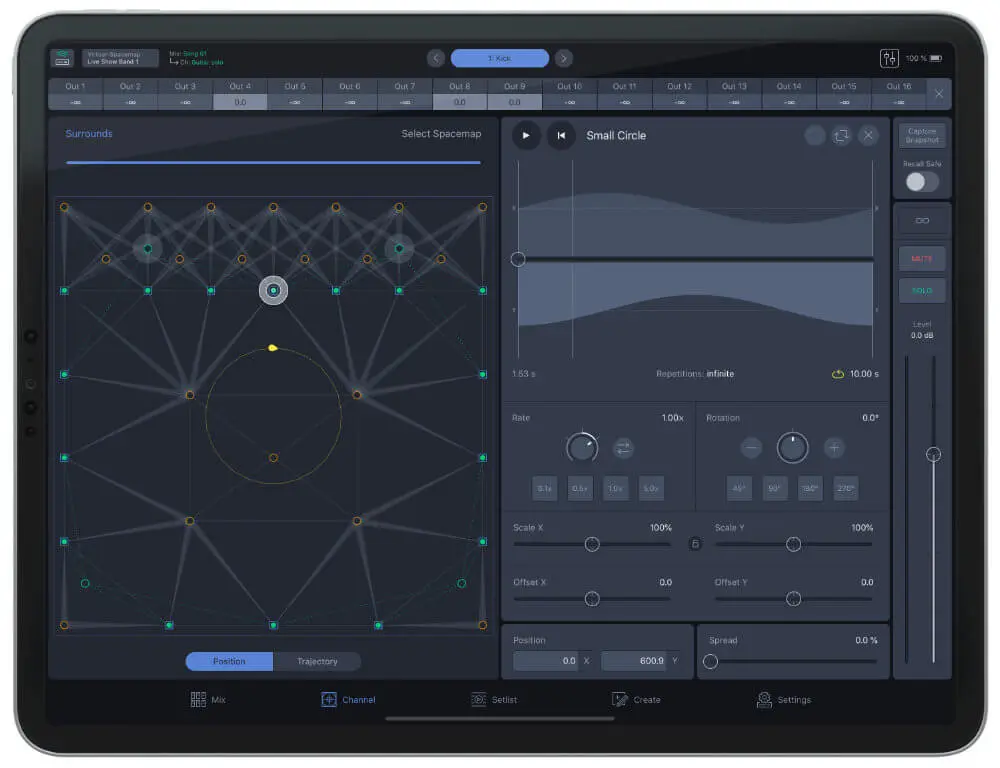Mute the Kick channel
Image resolution: width=1000 pixels, height=768 pixels.
tap(922, 258)
